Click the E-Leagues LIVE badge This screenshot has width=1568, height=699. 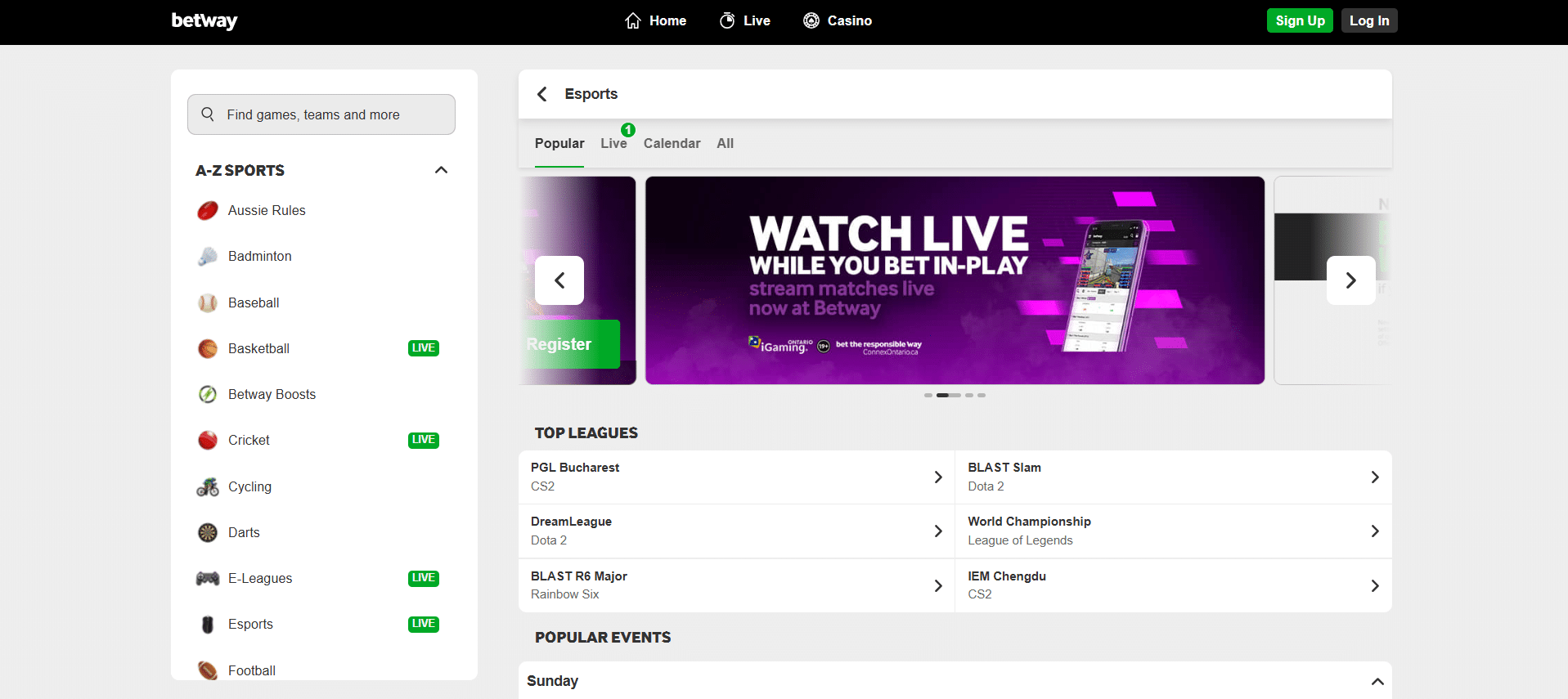click(424, 578)
